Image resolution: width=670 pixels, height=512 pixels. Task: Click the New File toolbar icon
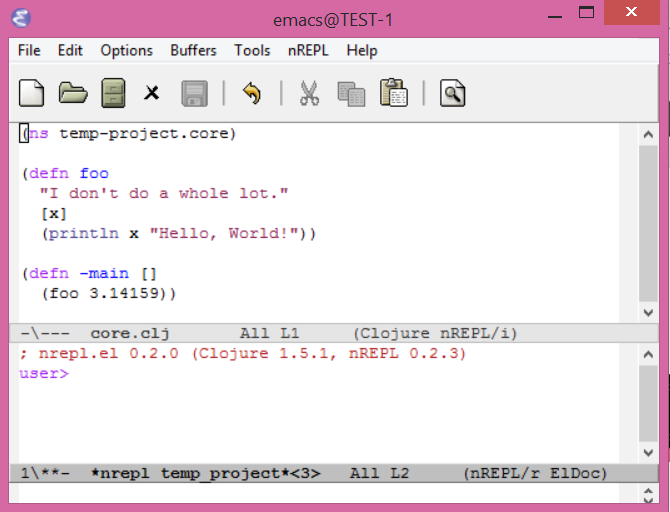(31, 93)
